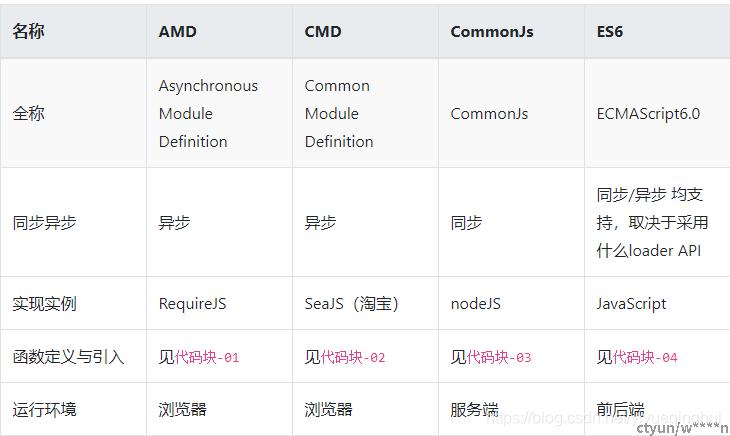Select the nodeJS cell
730x436 pixels.
click(x=476, y=303)
